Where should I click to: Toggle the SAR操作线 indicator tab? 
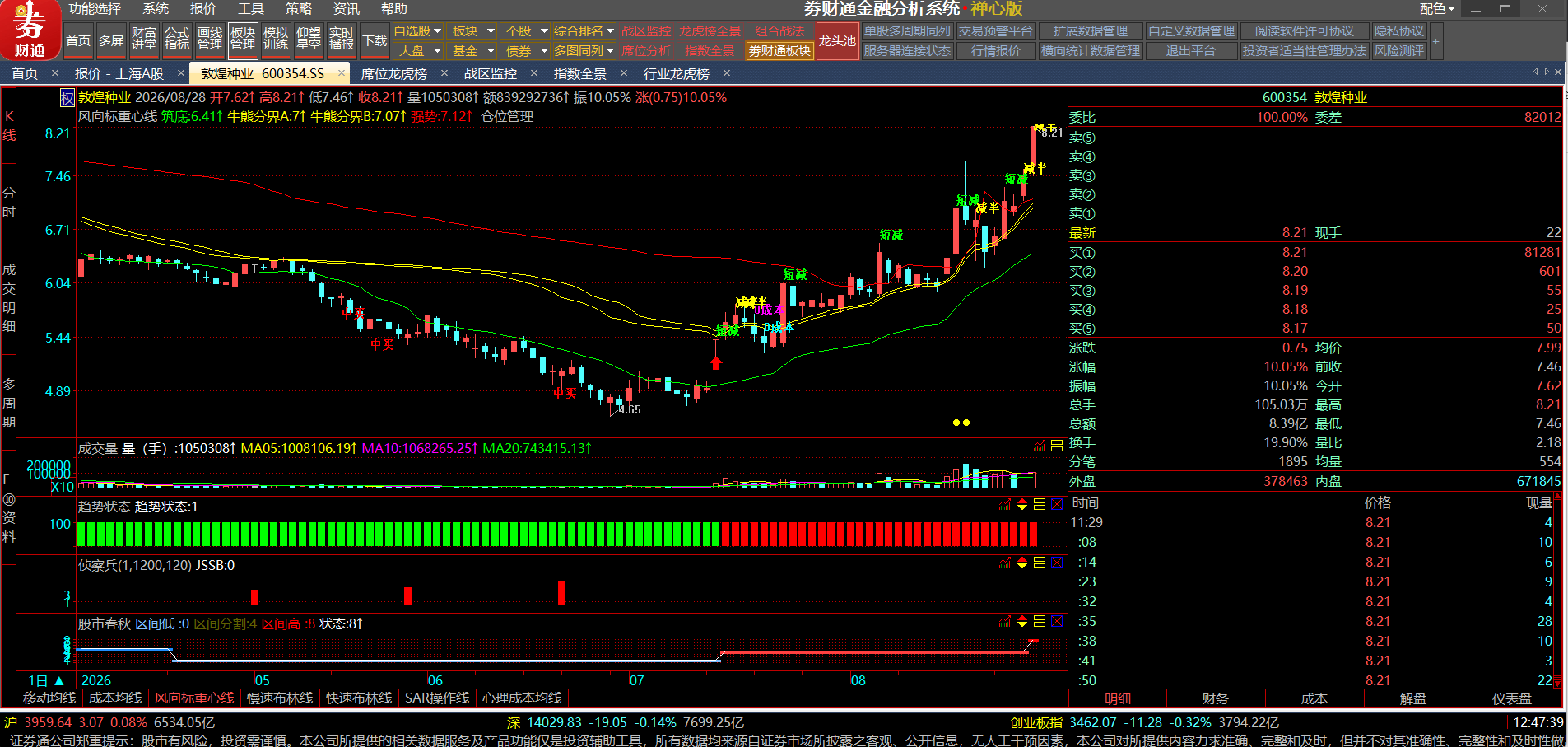[437, 698]
